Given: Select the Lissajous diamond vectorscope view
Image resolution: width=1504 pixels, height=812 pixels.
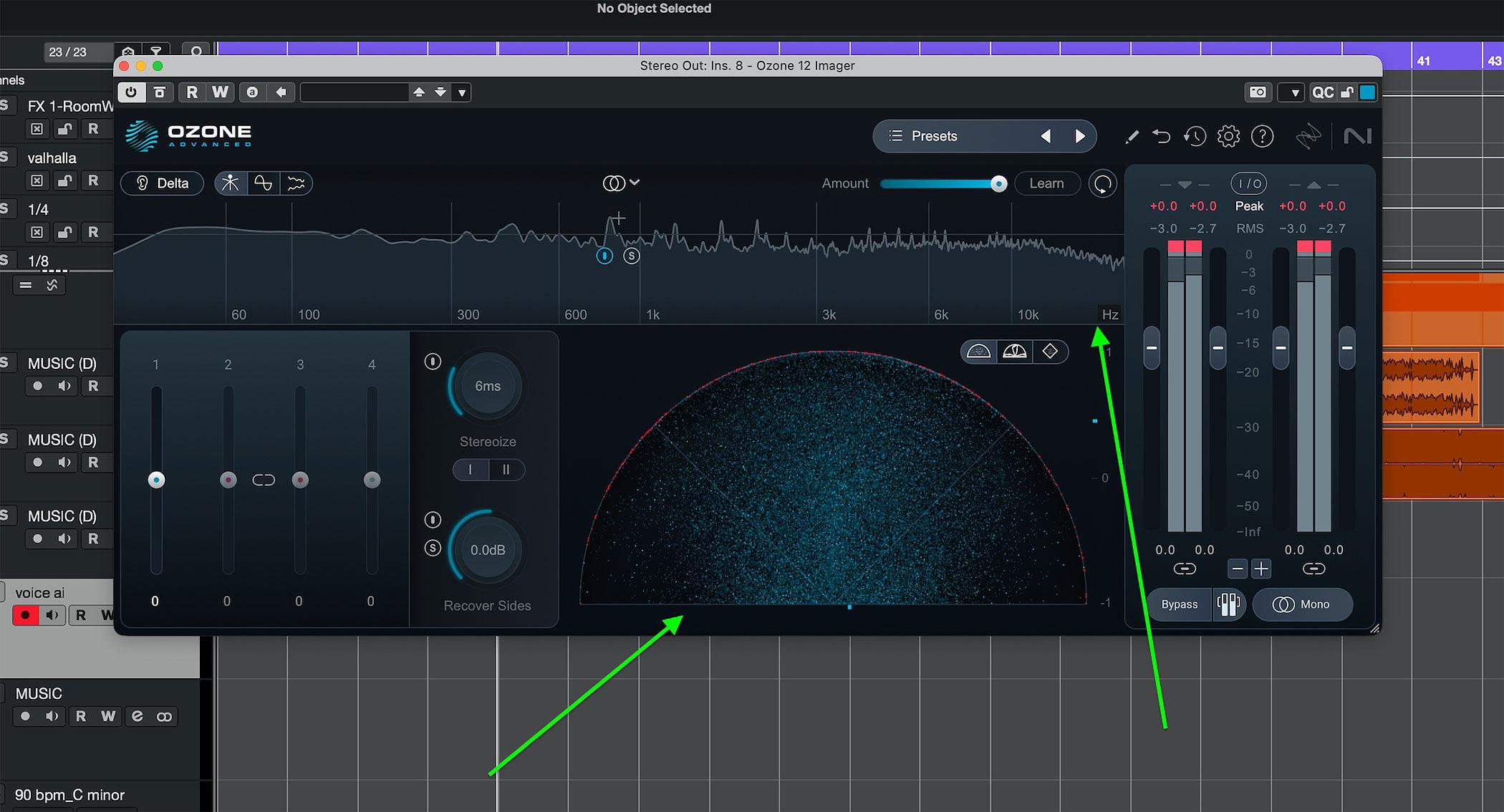Looking at the screenshot, I should (x=1050, y=352).
